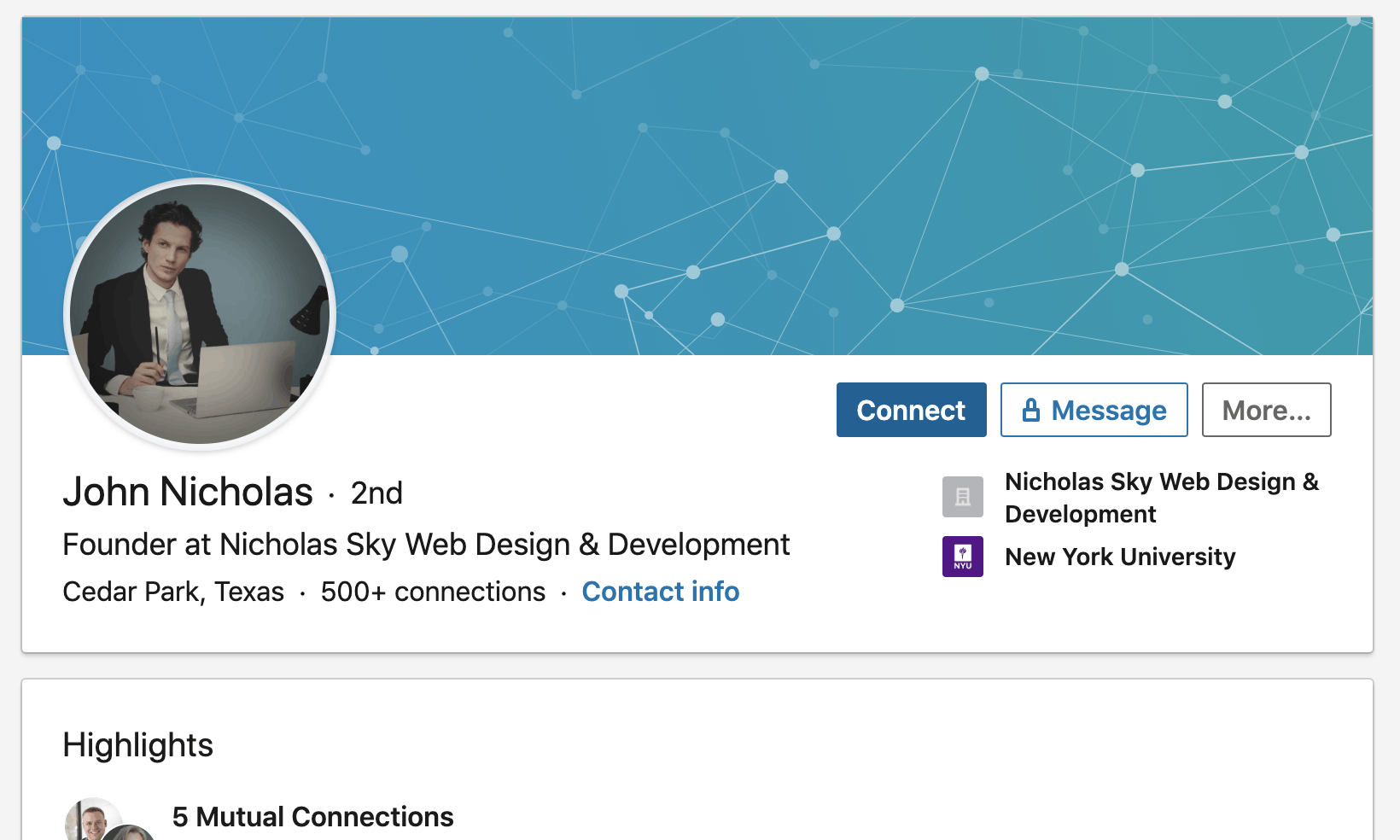
Task: Open Nicholas Sky Web Design & Development company link
Action: point(1162,498)
